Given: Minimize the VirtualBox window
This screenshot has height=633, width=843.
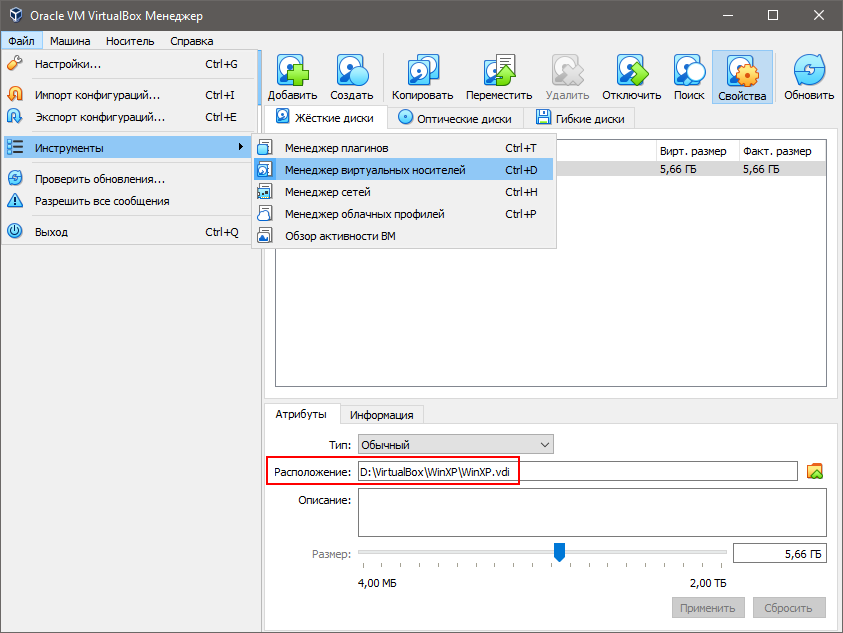Looking at the screenshot, I should coord(728,15).
